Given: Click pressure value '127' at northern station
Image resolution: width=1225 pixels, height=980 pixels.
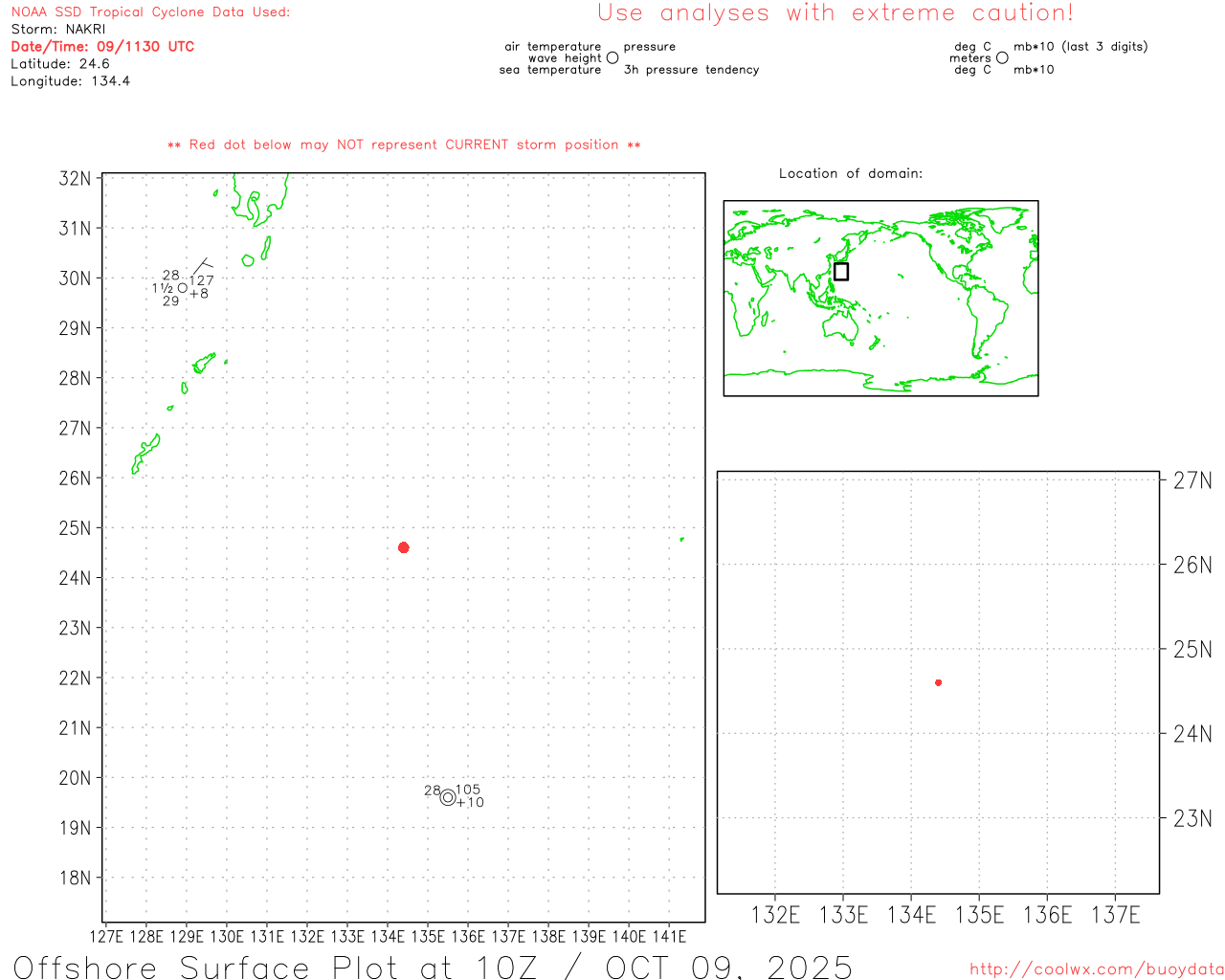Looking at the screenshot, I should coord(202,280).
